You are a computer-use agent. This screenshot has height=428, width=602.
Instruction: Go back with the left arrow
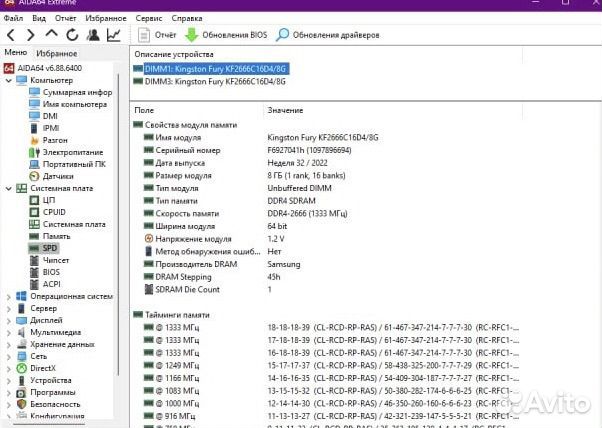point(11,35)
